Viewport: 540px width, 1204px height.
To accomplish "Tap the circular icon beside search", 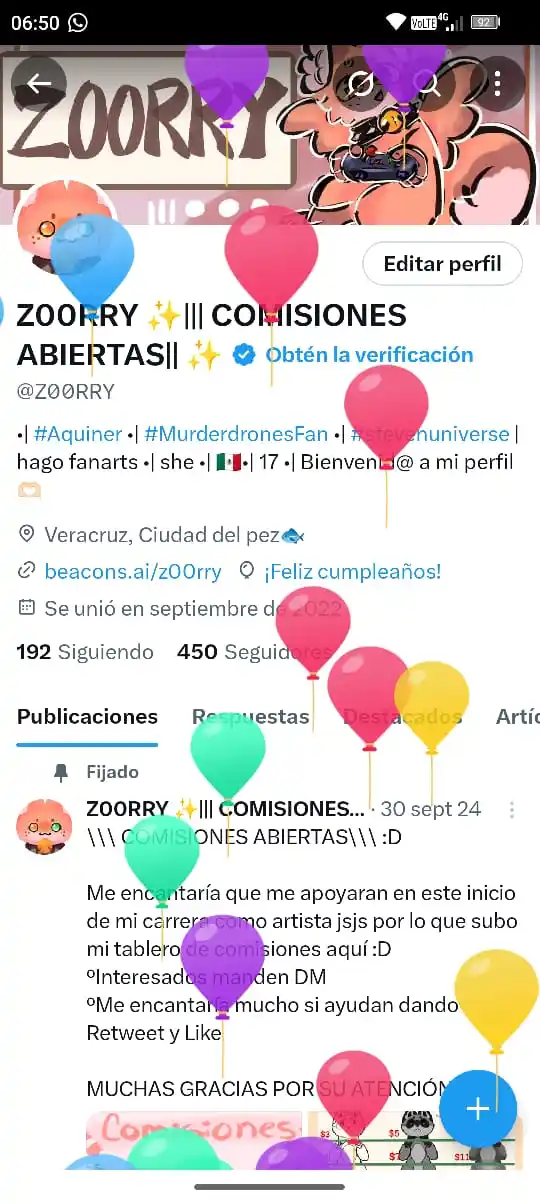I will [360, 83].
